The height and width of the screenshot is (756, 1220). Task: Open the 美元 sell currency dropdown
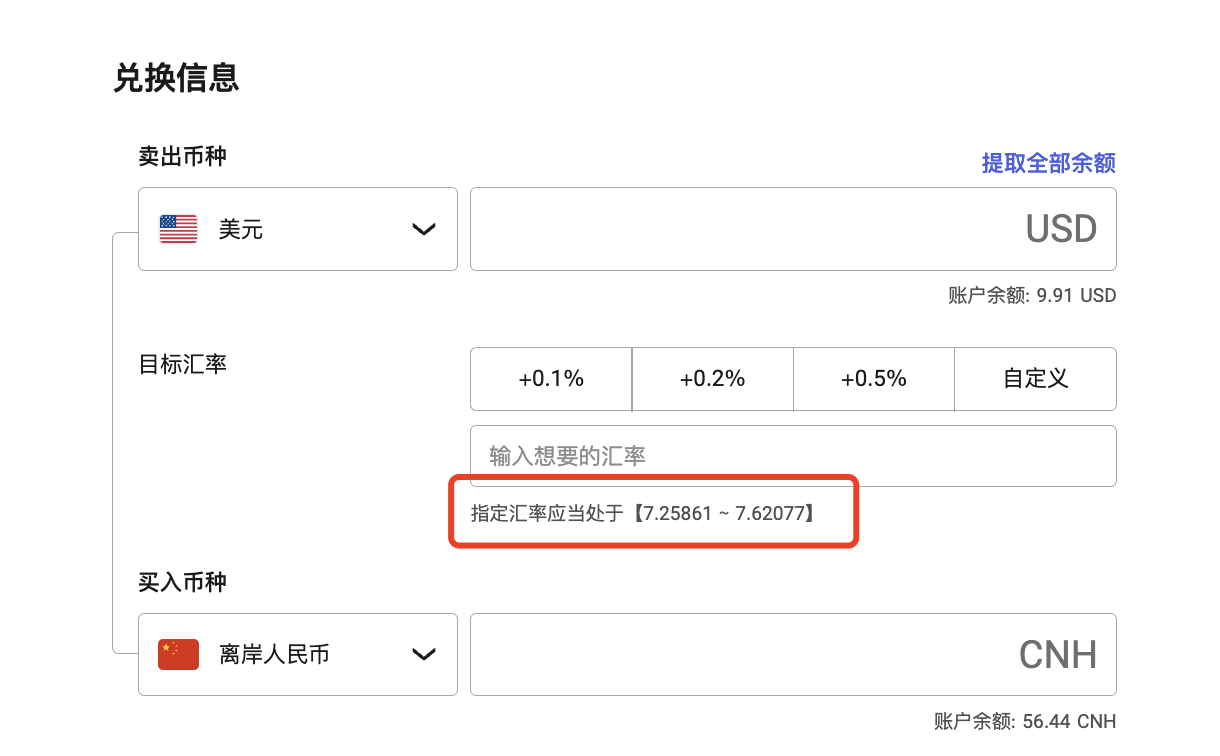click(x=298, y=230)
